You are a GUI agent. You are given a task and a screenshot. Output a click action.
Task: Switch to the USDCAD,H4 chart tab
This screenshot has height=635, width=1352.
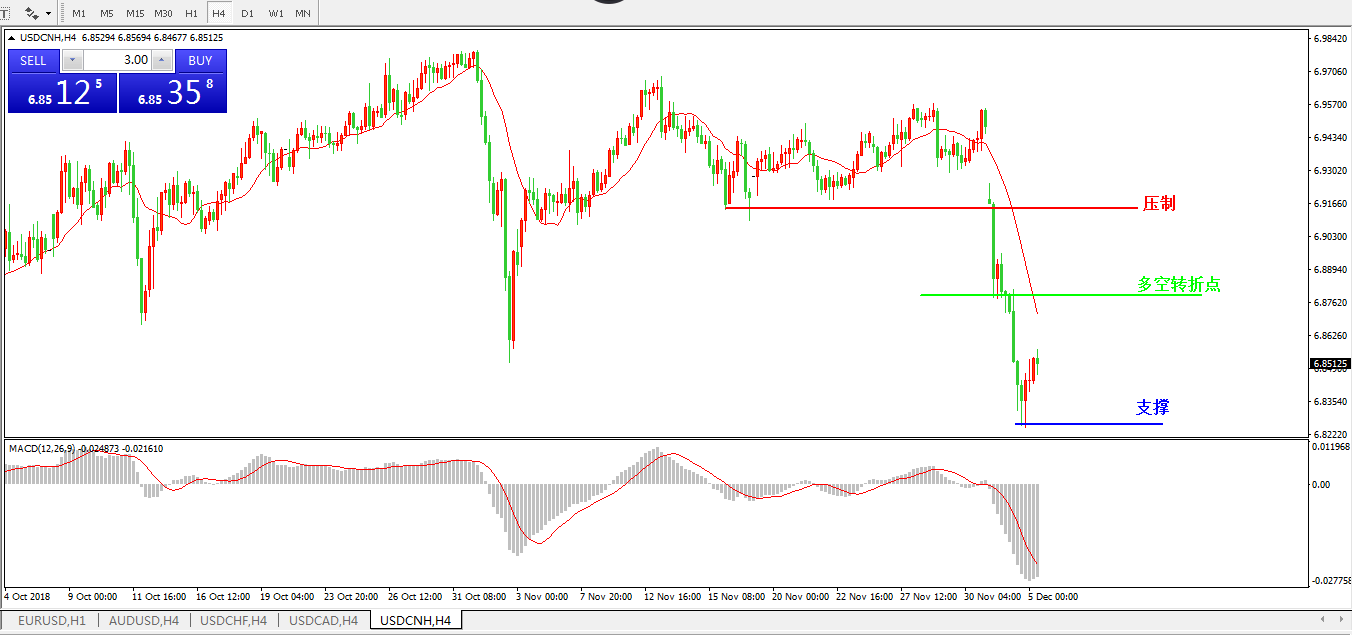pos(323,621)
